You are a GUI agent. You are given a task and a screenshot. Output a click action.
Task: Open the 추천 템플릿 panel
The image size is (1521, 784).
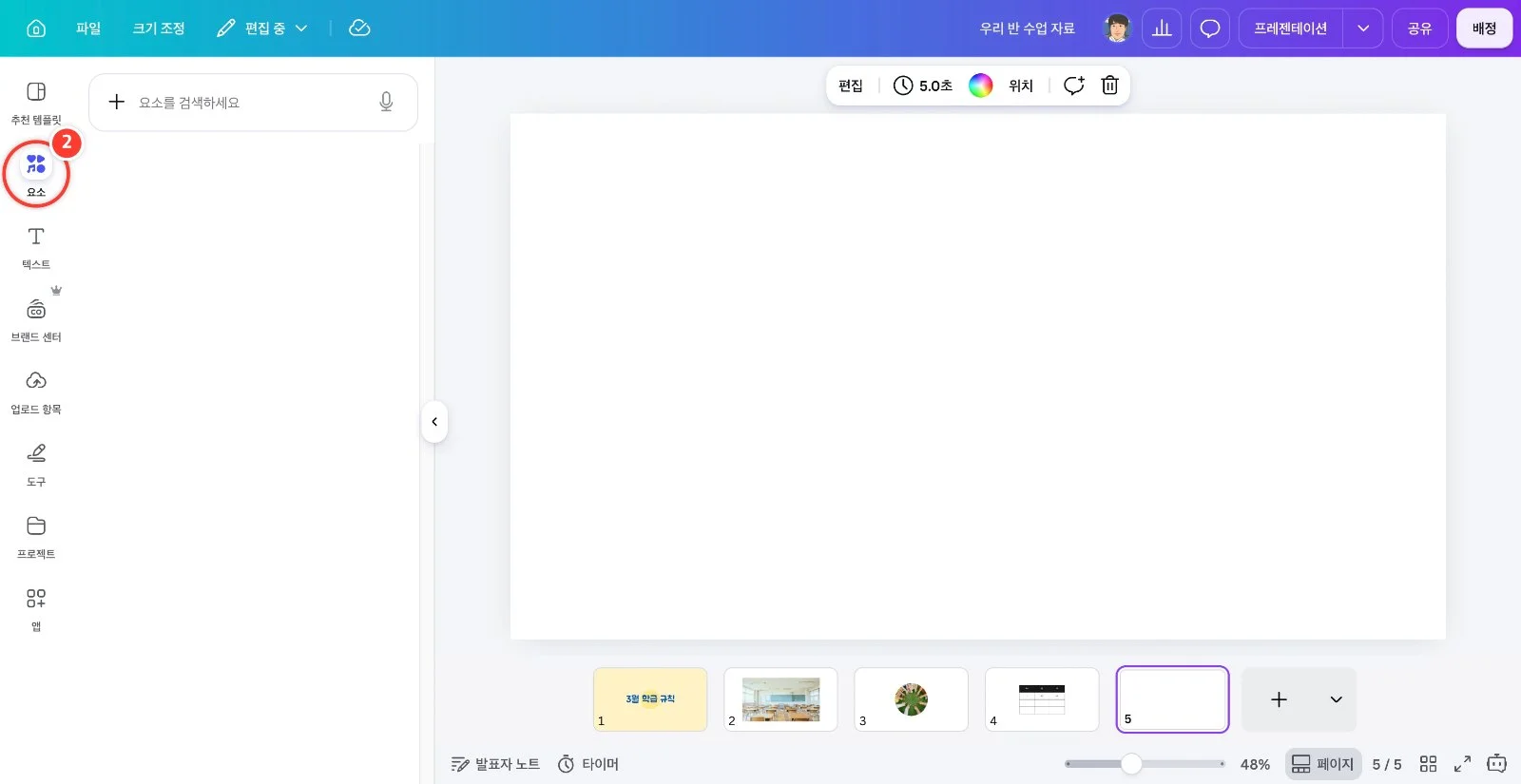click(x=36, y=103)
